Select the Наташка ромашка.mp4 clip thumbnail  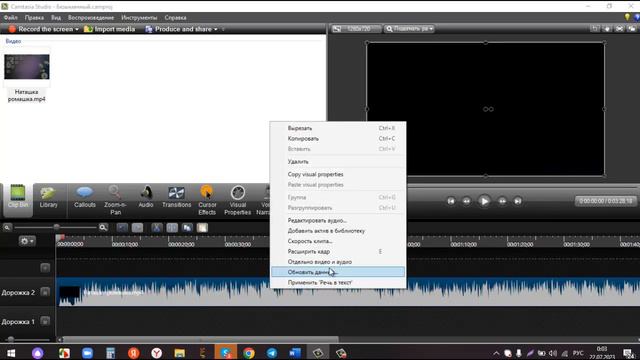click(x=27, y=67)
